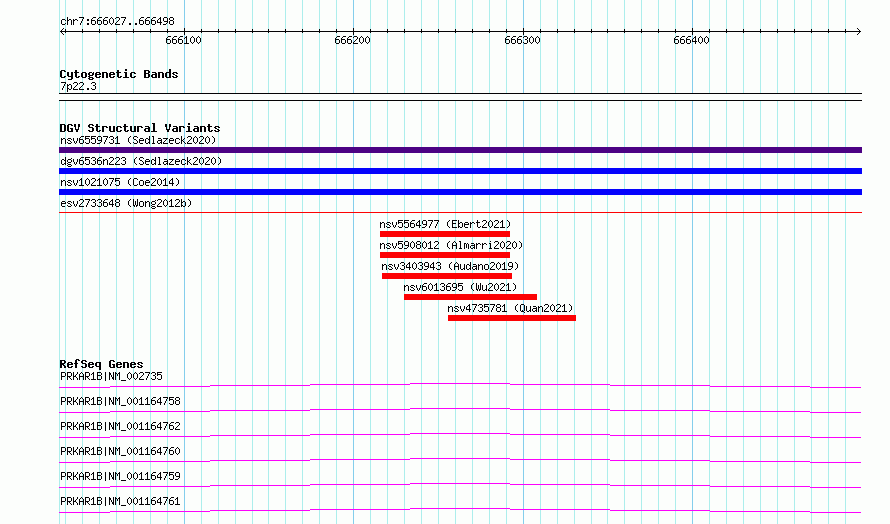Open nsv5908012 (Almarri2020) variant label

(x=451, y=245)
